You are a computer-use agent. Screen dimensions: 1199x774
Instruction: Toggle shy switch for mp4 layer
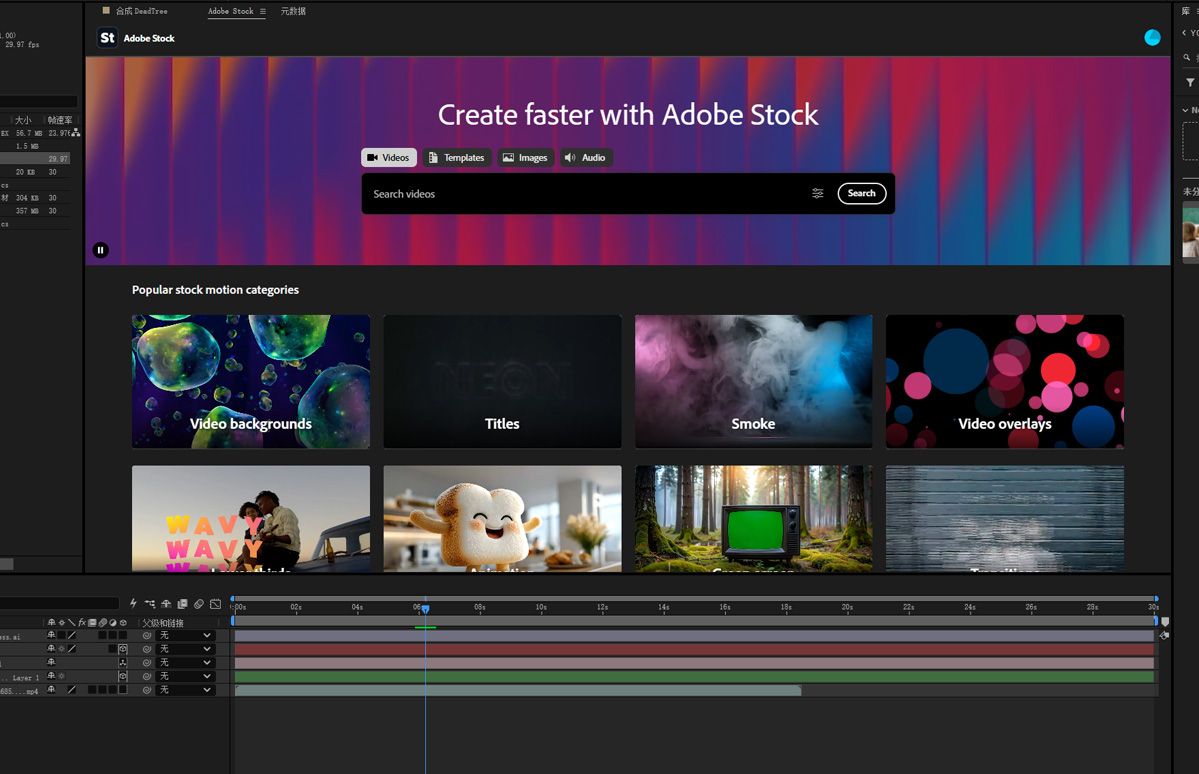click(x=51, y=690)
